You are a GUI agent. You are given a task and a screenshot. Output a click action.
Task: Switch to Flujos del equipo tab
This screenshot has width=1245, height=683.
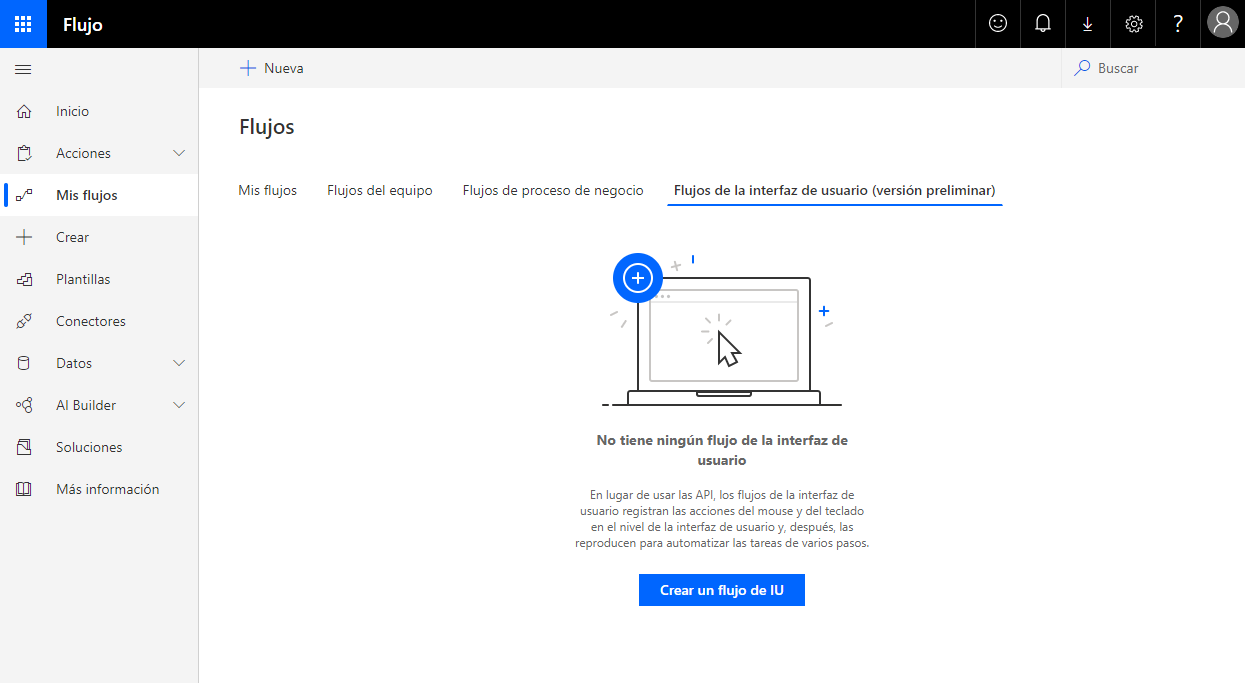click(x=380, y=190)
